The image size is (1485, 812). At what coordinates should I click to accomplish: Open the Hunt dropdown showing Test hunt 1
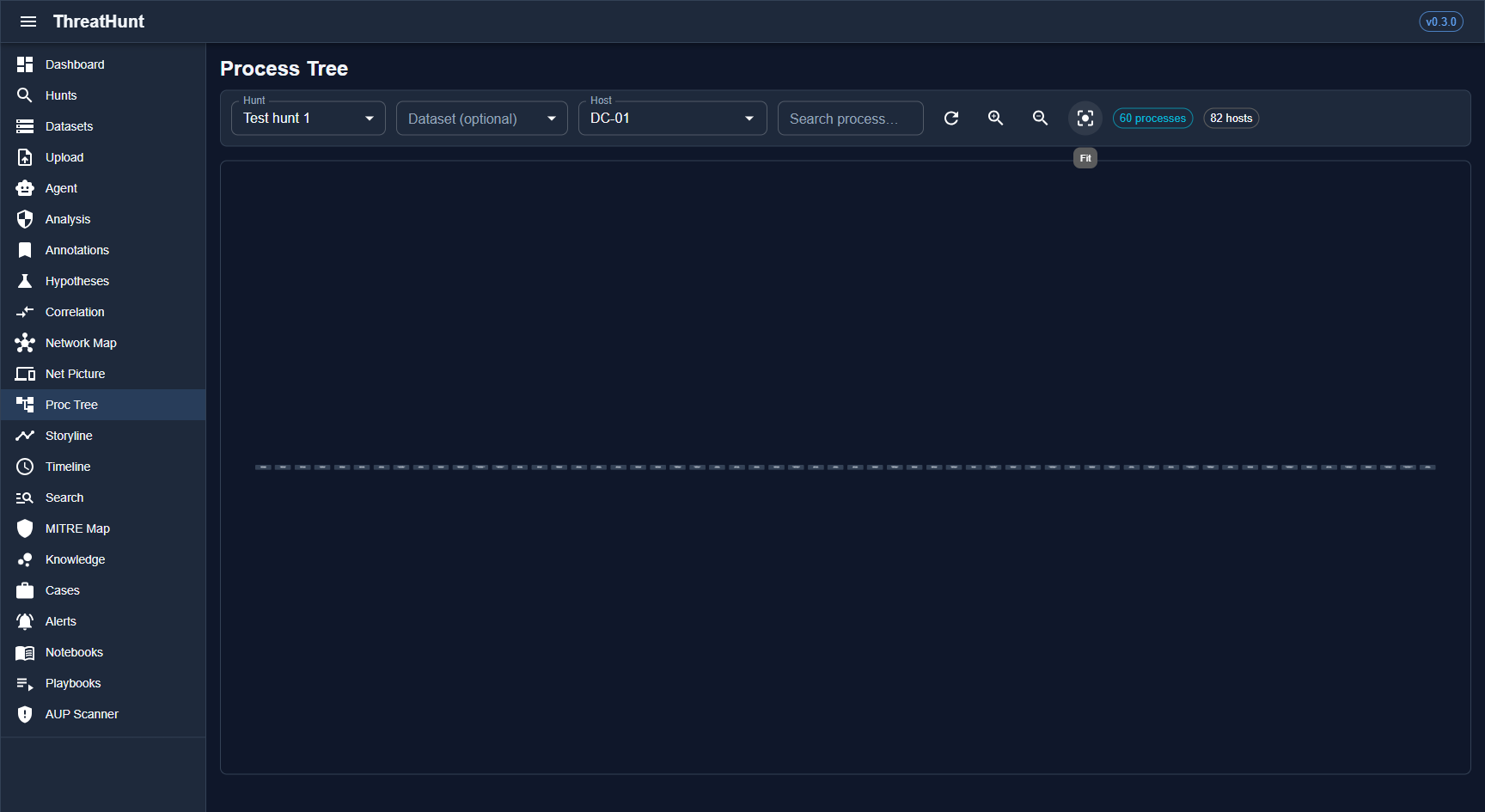(309, 119)
